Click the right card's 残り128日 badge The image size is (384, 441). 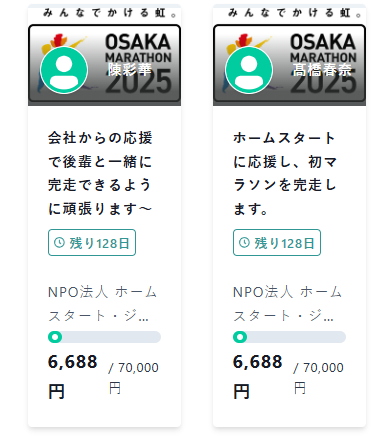pos(277,243)
